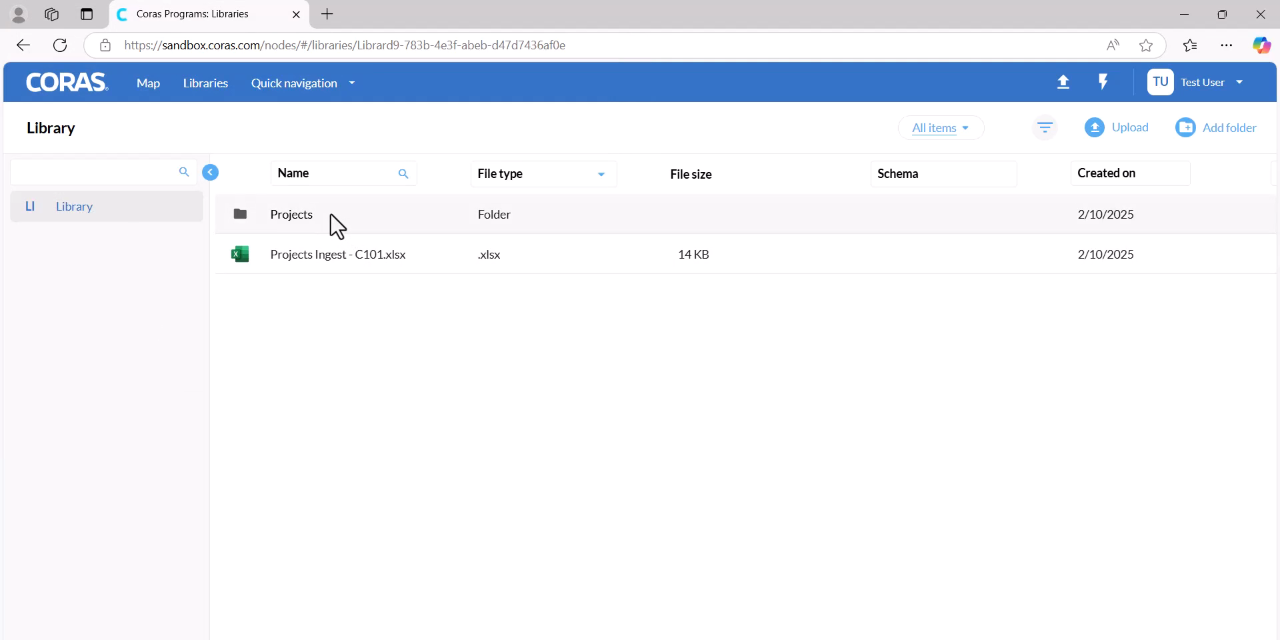
Task: Click the 14 KB file size cell
Action: [693, 254]
